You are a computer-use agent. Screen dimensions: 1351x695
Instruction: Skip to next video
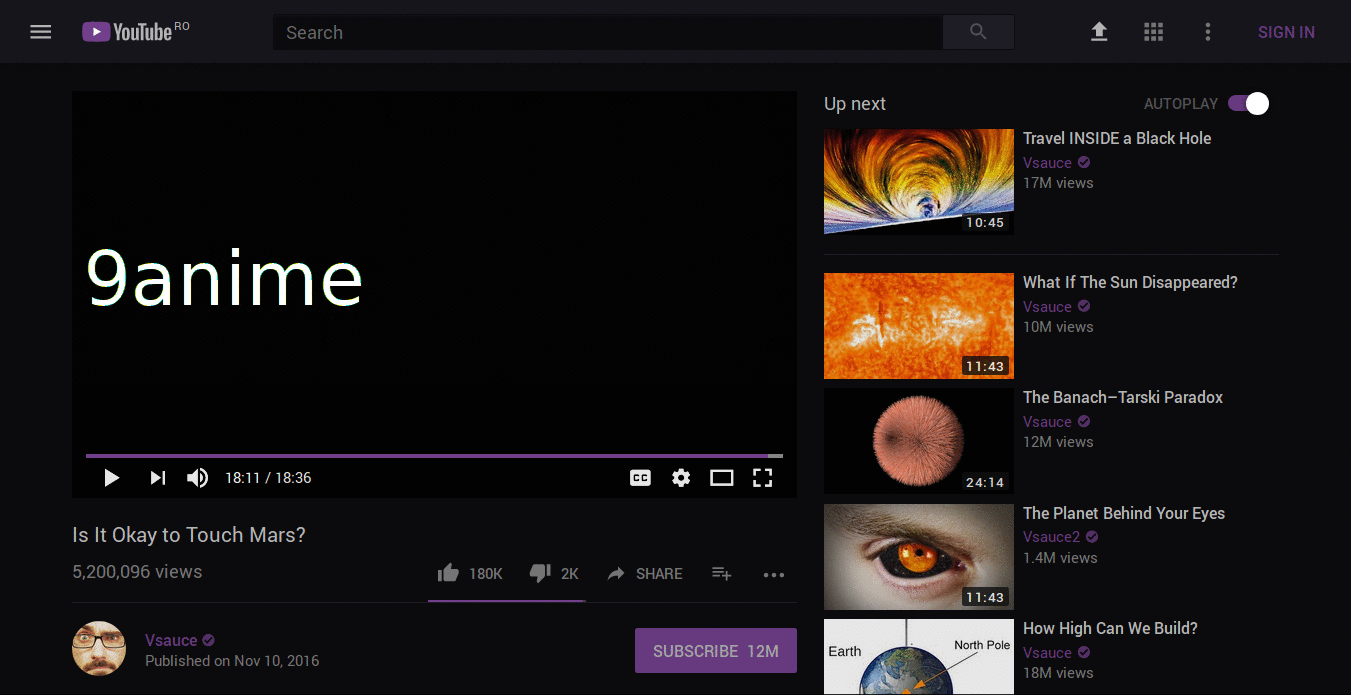tap(157, 478)
